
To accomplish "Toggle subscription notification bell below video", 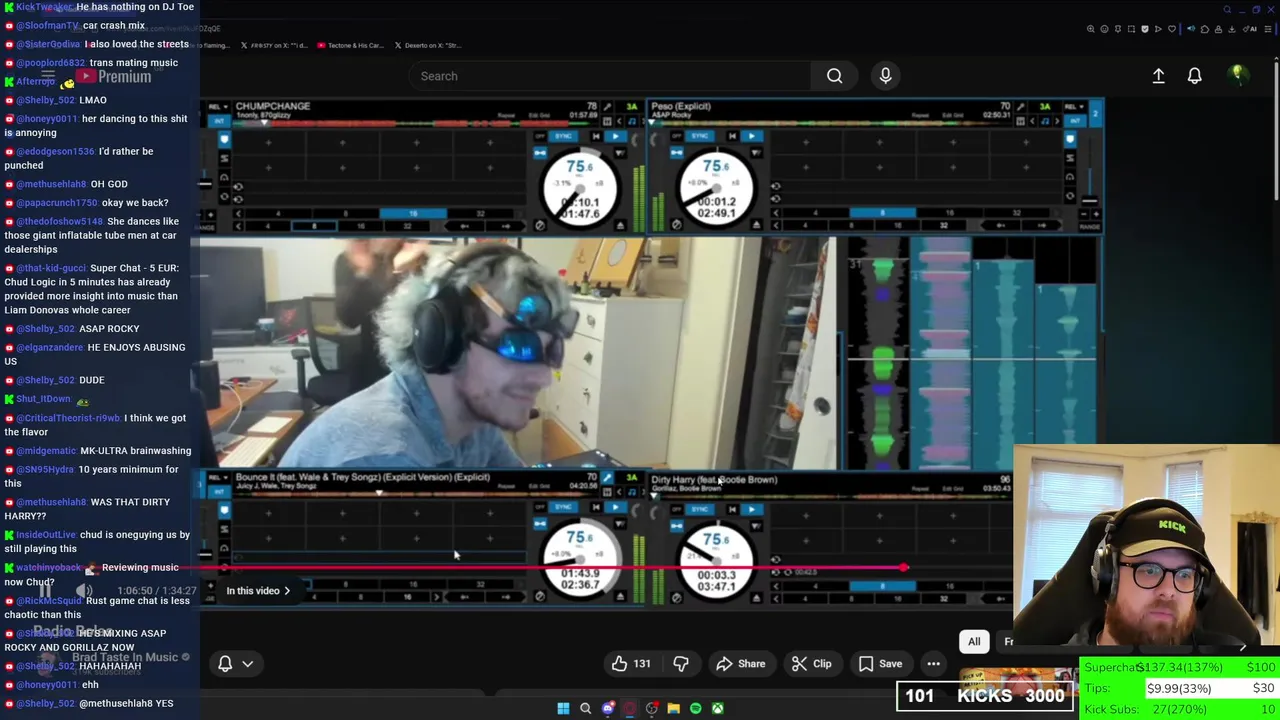I will (x=225, y=664).
